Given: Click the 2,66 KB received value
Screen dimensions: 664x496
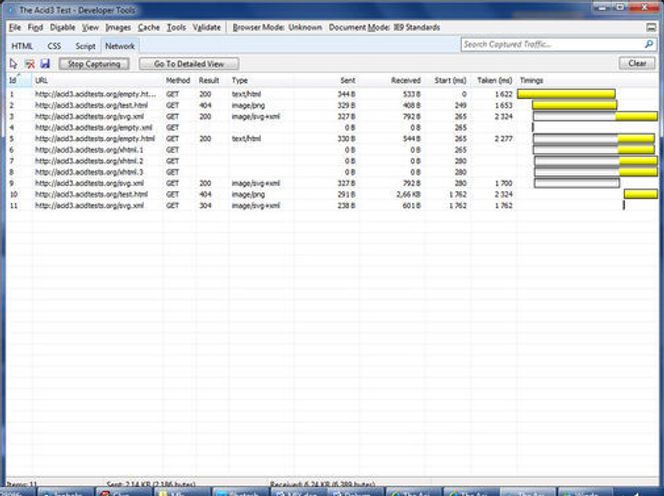Looking at the screenshot, I should [408, 194].
